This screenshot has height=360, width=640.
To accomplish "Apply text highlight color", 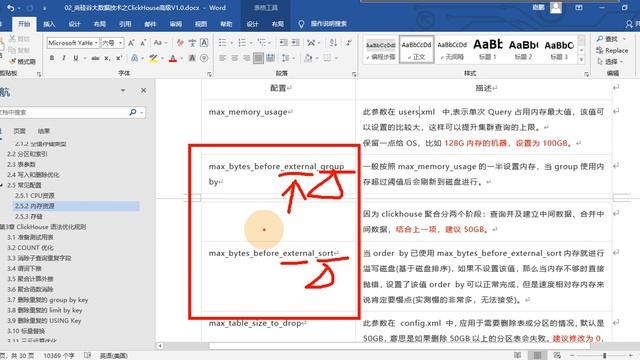I will pos(153,58).
